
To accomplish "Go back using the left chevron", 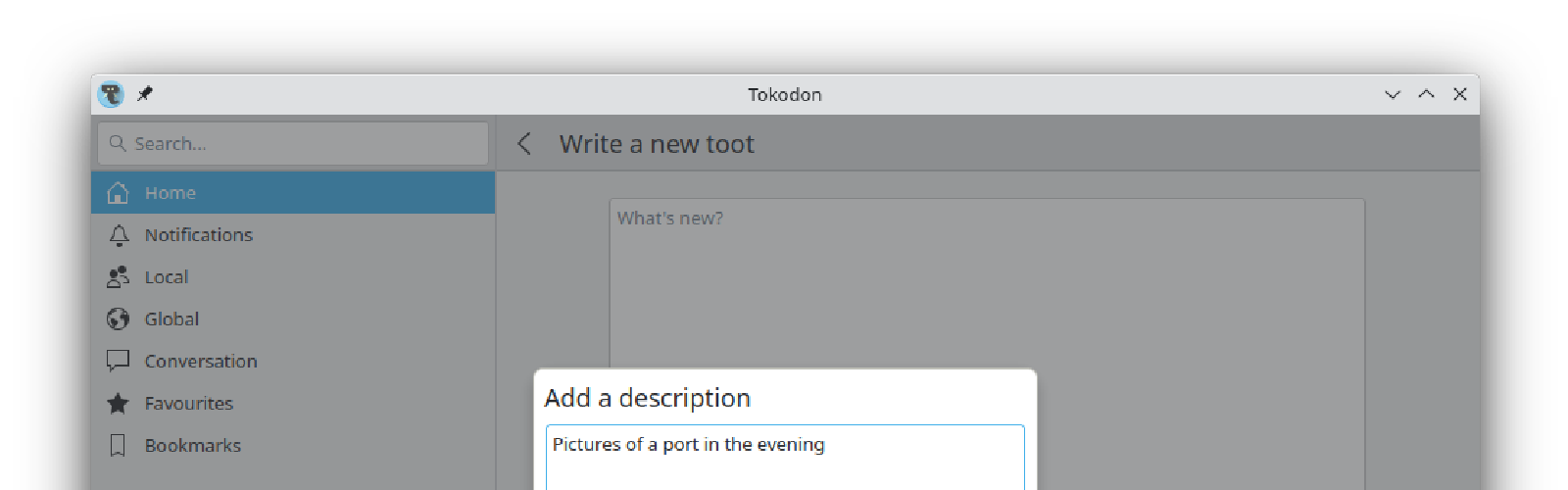I will 524,144.
